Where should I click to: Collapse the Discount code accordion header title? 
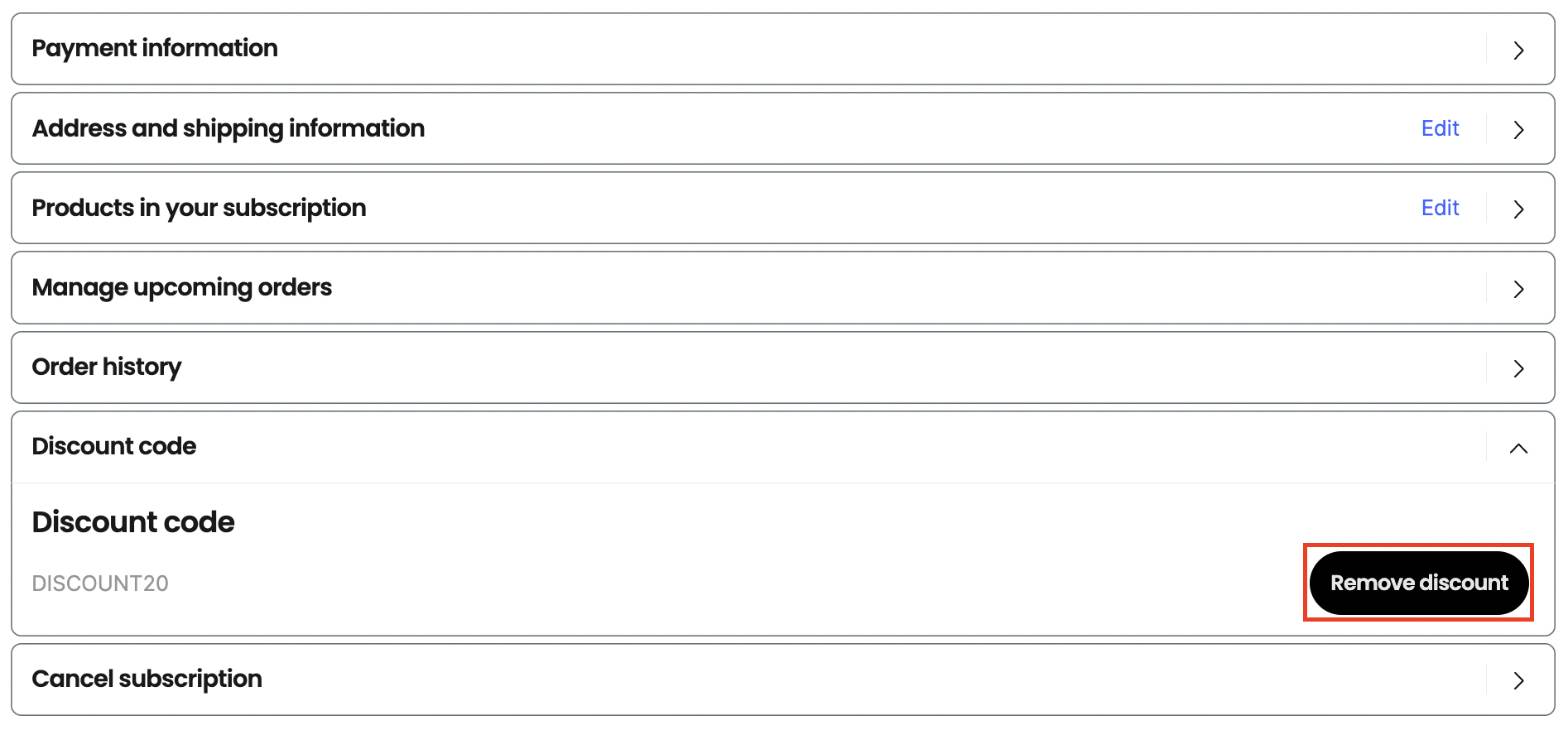pyautogui.click(x=114, y=446)
